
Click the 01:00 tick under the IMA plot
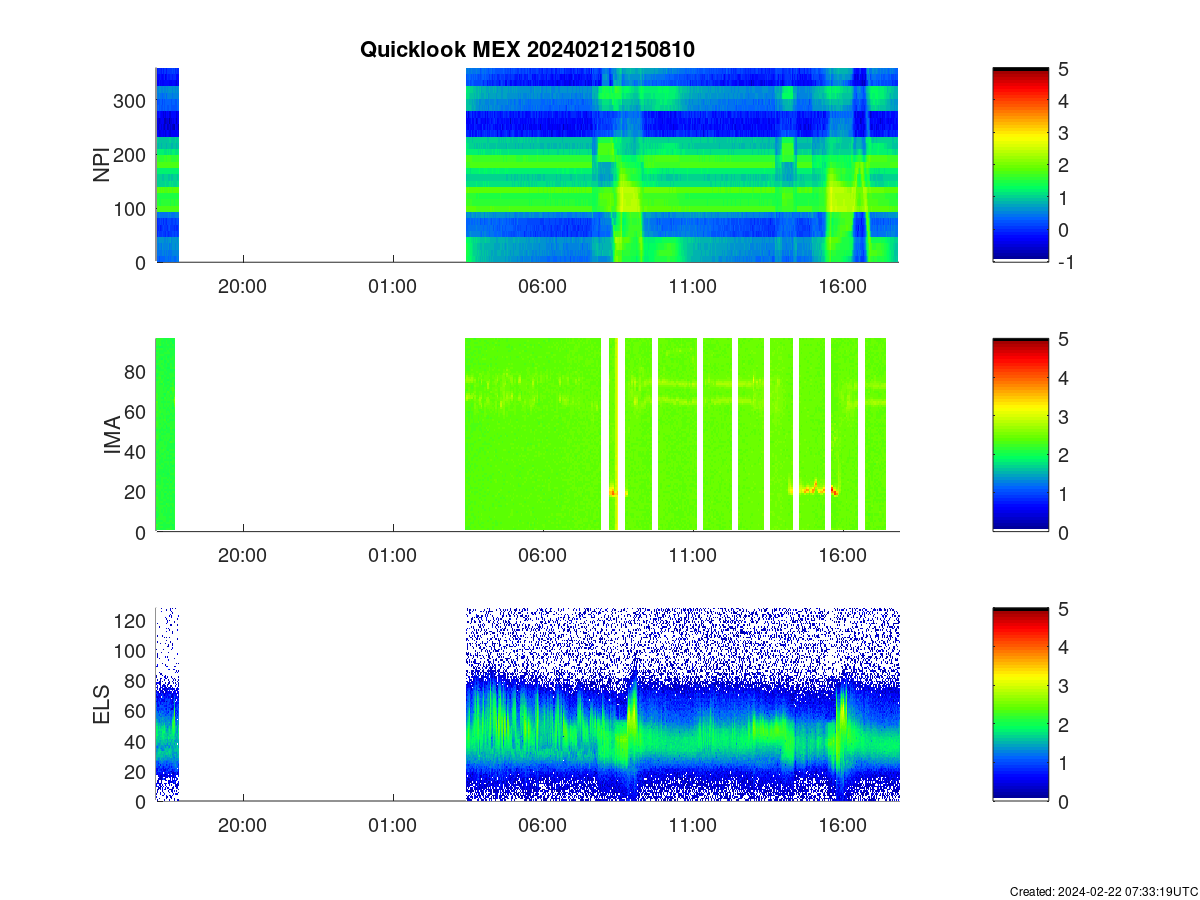point(393,556)
